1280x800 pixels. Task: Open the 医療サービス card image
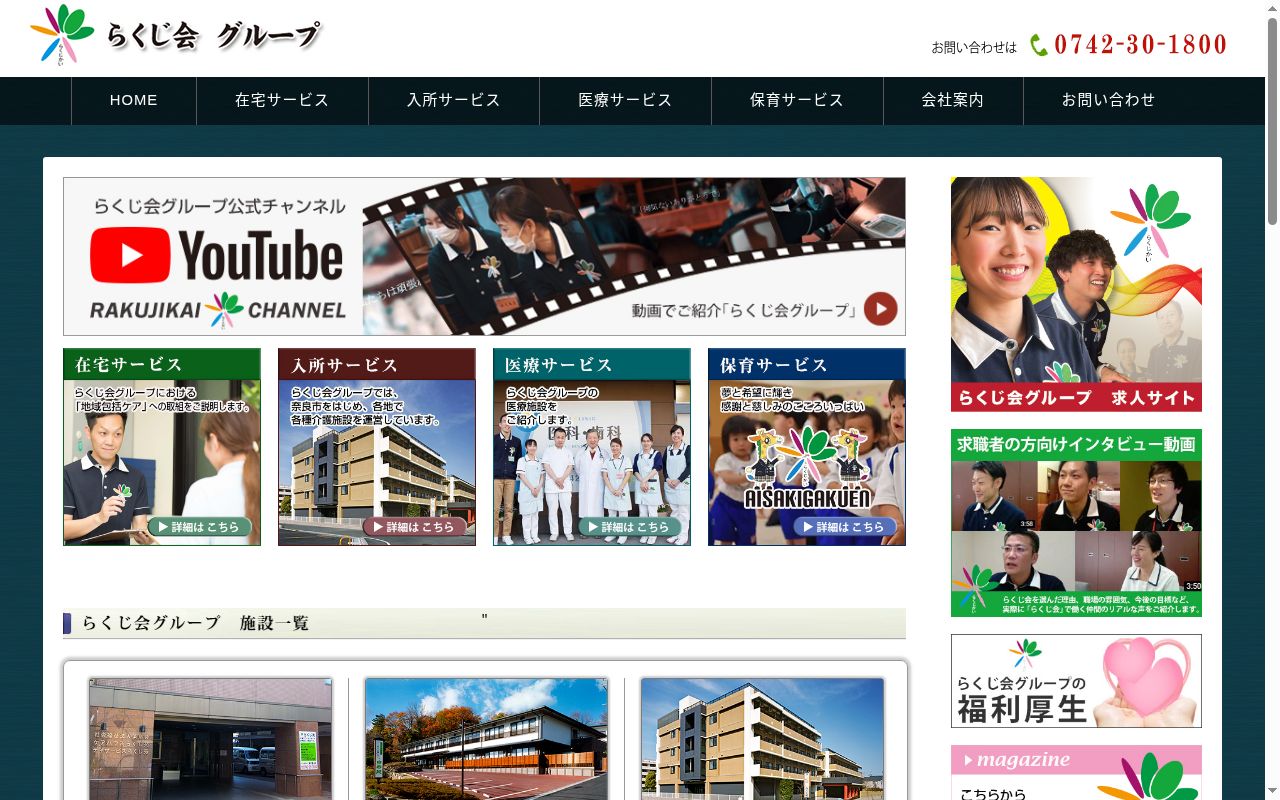coord(592,447)
